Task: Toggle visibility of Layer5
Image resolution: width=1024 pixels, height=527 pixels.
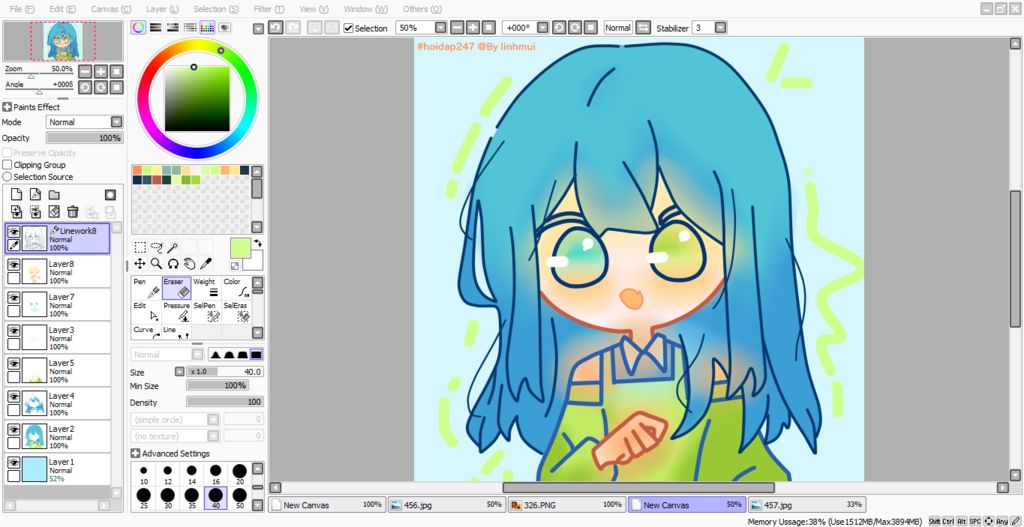Action: click(13, 363)
